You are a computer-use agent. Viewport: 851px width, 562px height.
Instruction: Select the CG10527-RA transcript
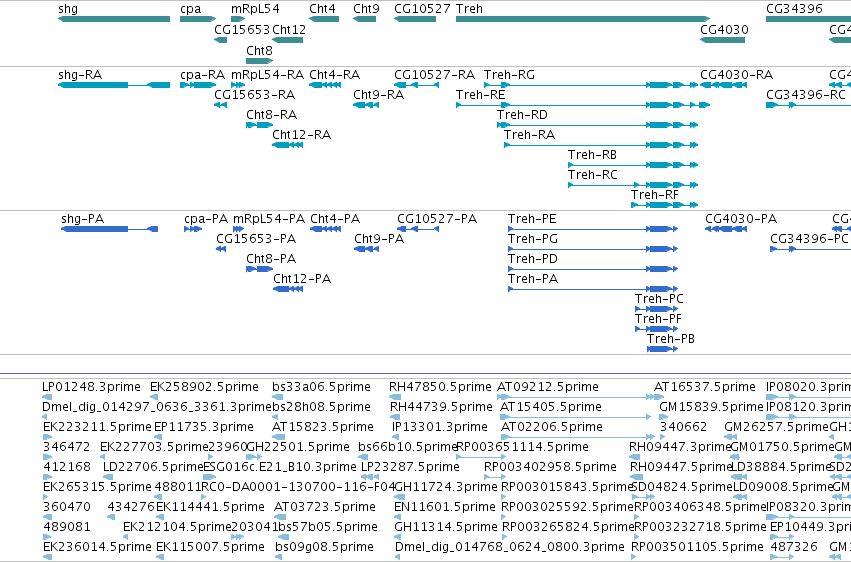click(416, 85)
